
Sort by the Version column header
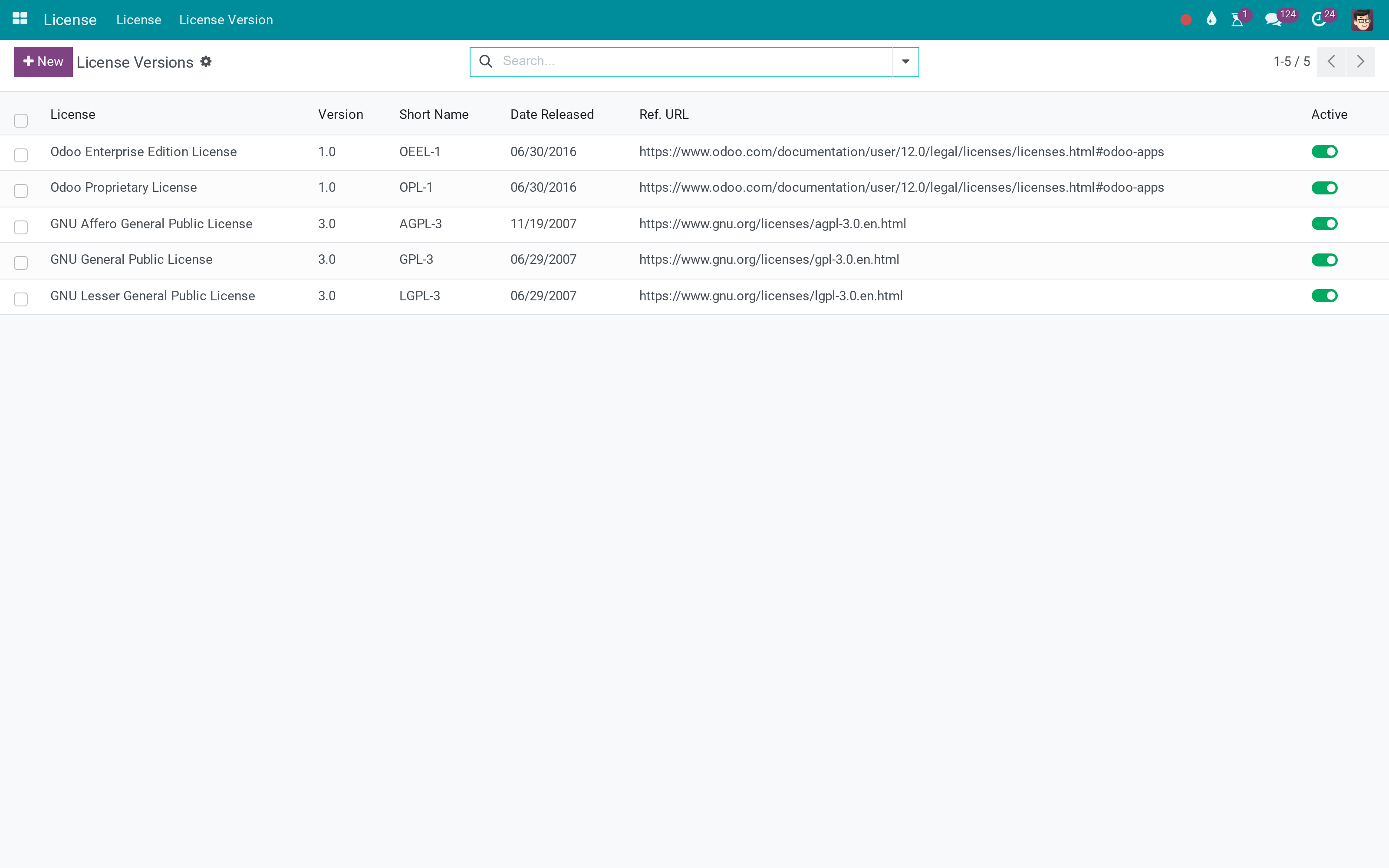341,114
